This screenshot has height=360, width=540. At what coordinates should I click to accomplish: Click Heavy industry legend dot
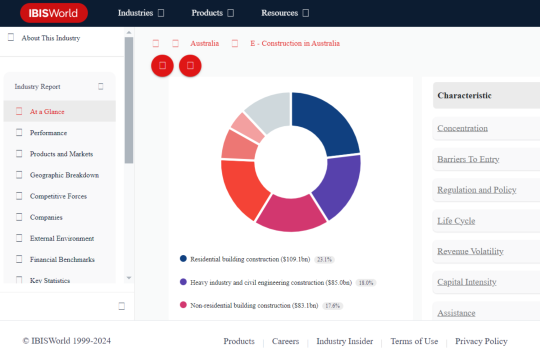coord(183,282)
